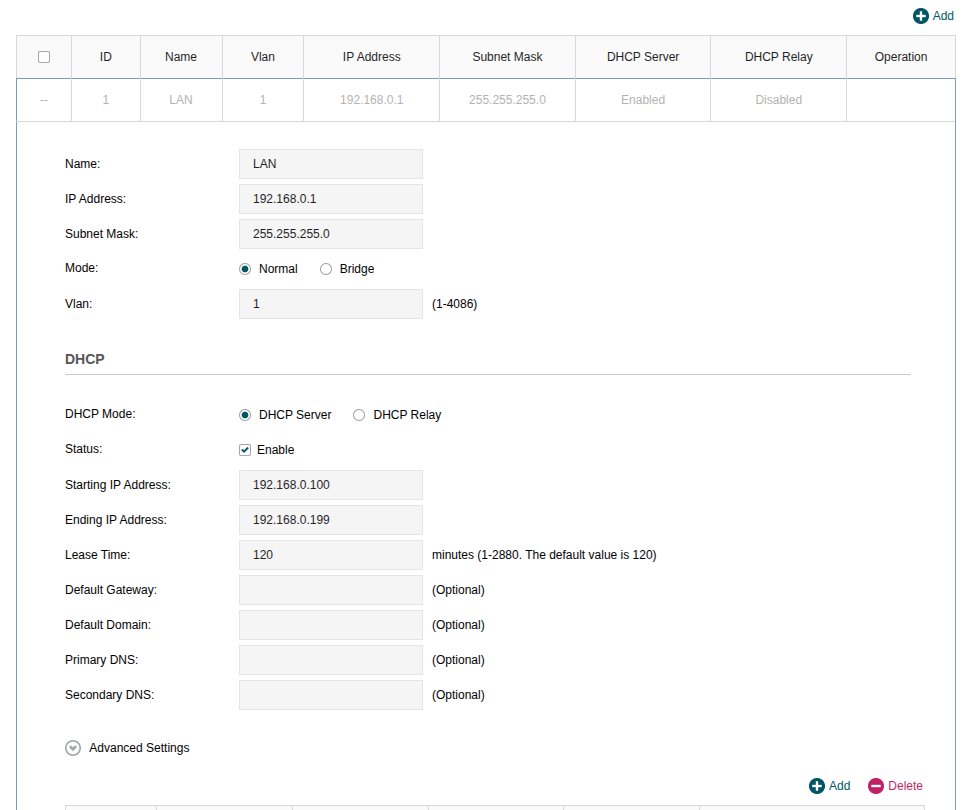Toggle the Status Enable checkbox

(x=245, y=449)
